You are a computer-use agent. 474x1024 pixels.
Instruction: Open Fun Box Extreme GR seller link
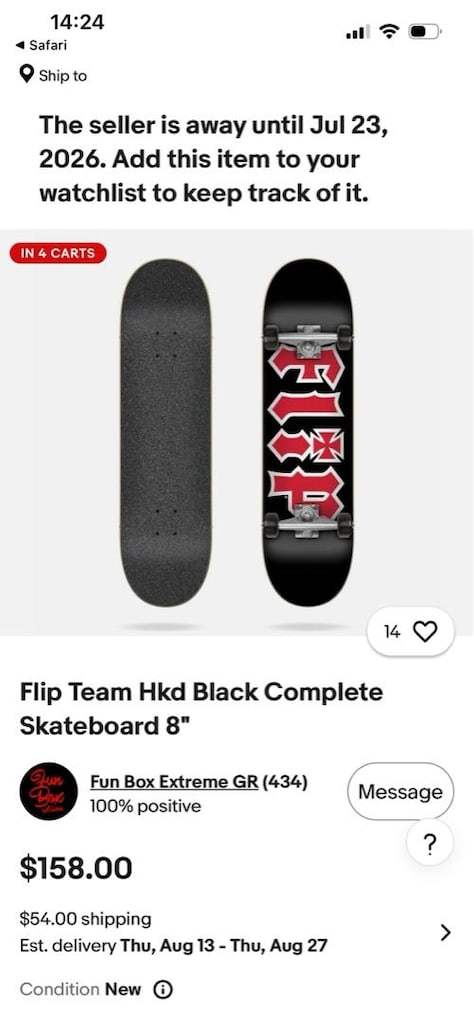click(174, 781)
